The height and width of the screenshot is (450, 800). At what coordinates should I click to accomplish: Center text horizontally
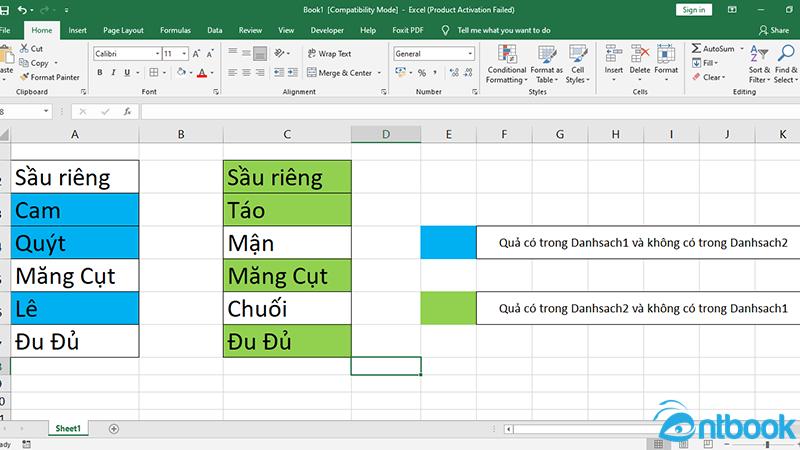246,72
